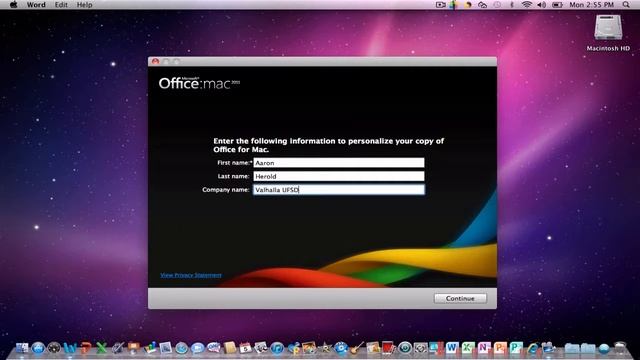Click the Company name field
This screenshot has width=640, height=360.
point(339,190)
